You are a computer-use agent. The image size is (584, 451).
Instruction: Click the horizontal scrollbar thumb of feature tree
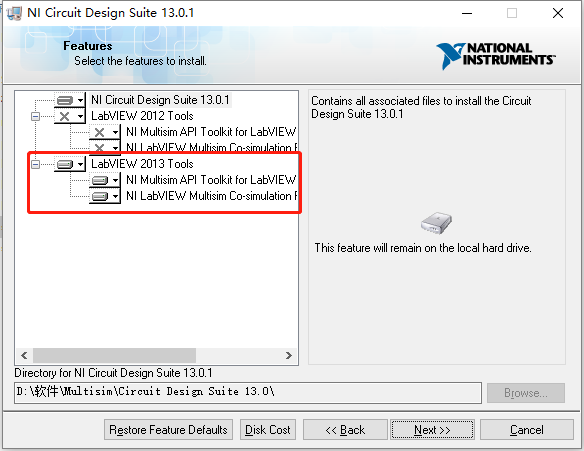click(114, 356)
